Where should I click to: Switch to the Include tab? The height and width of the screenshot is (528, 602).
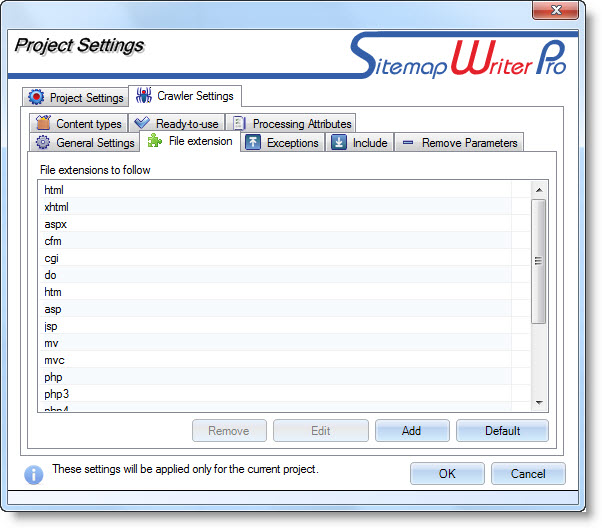click(359, 142)
